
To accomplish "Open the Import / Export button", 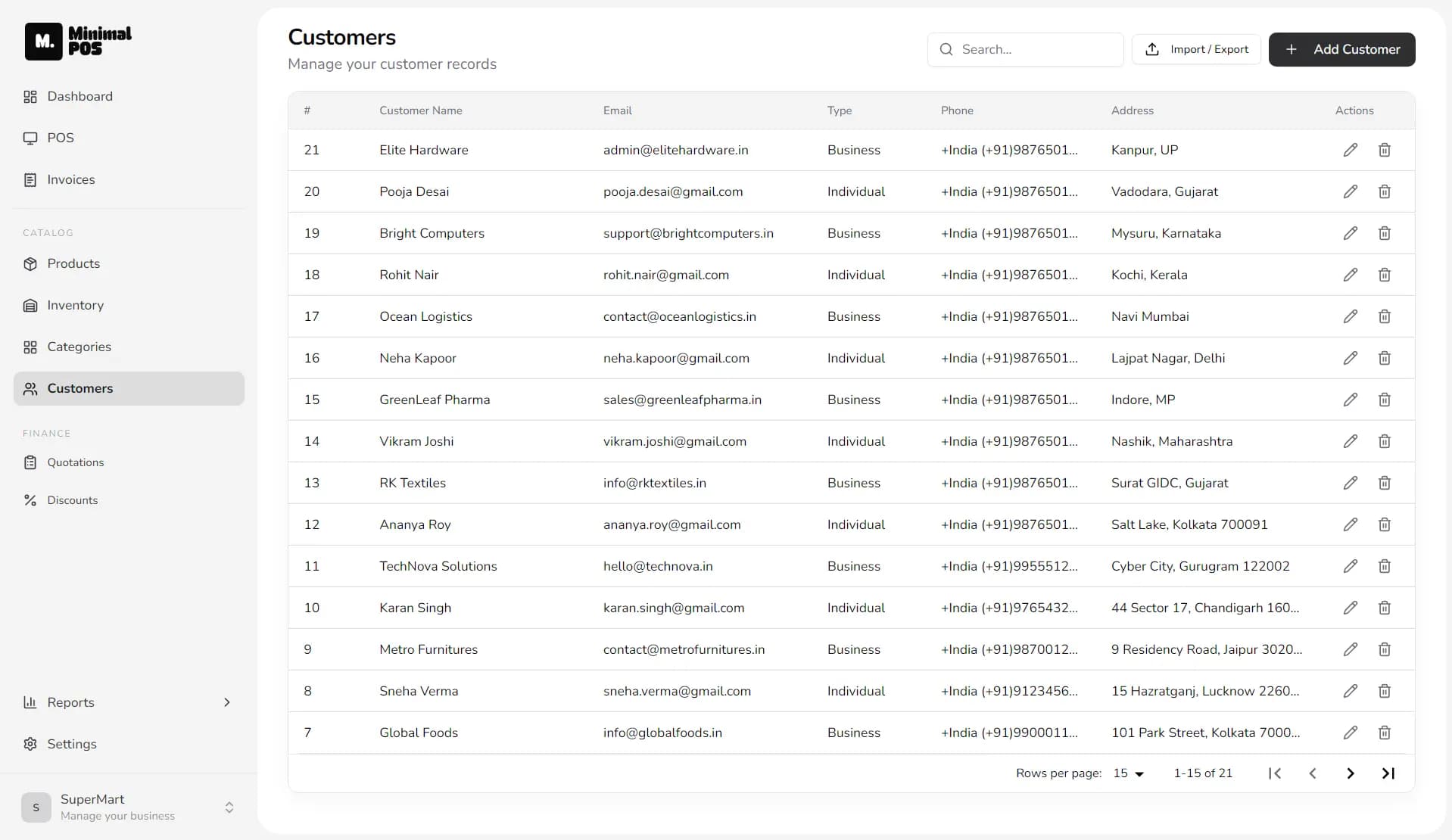I will 1196,49.
